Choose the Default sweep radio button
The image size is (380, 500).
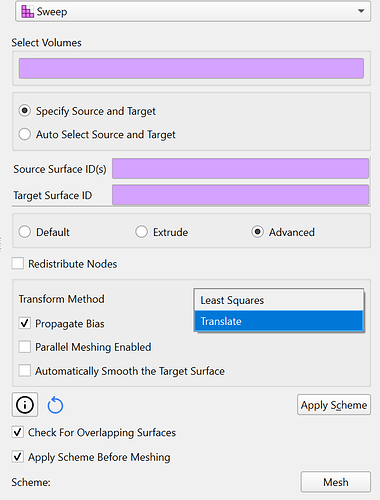(25, 232)
